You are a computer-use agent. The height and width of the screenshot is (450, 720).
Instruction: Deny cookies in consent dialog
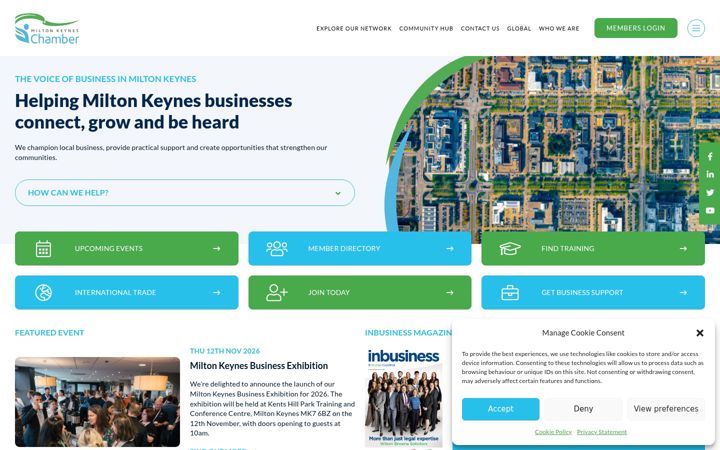point(583,409)
